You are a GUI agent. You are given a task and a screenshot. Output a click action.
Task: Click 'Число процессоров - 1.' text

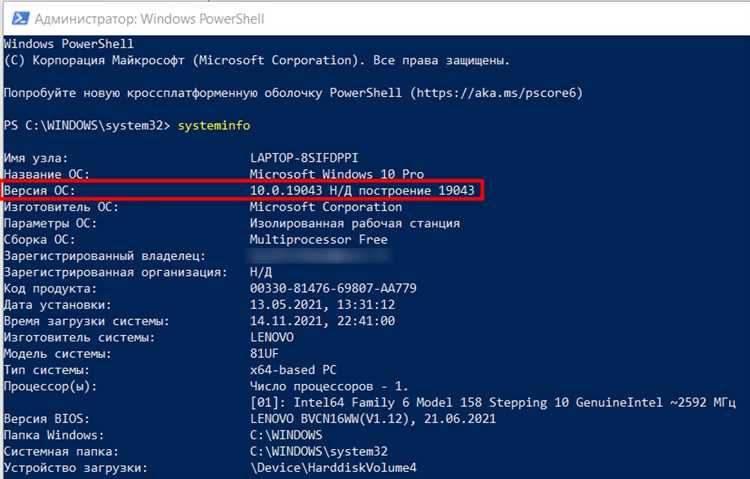329,386
